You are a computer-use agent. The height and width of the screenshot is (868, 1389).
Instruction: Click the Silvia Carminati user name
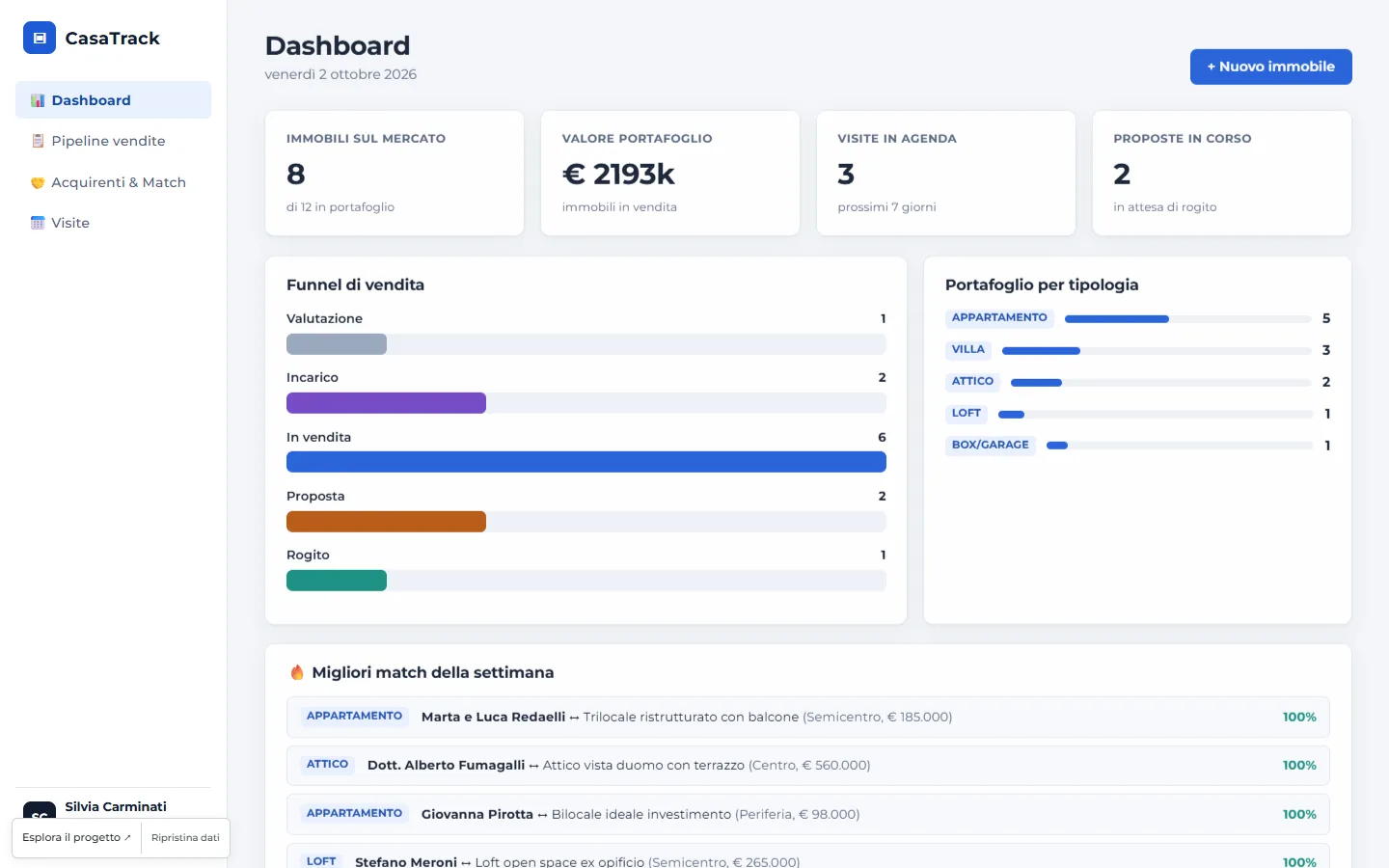[116, 806]
